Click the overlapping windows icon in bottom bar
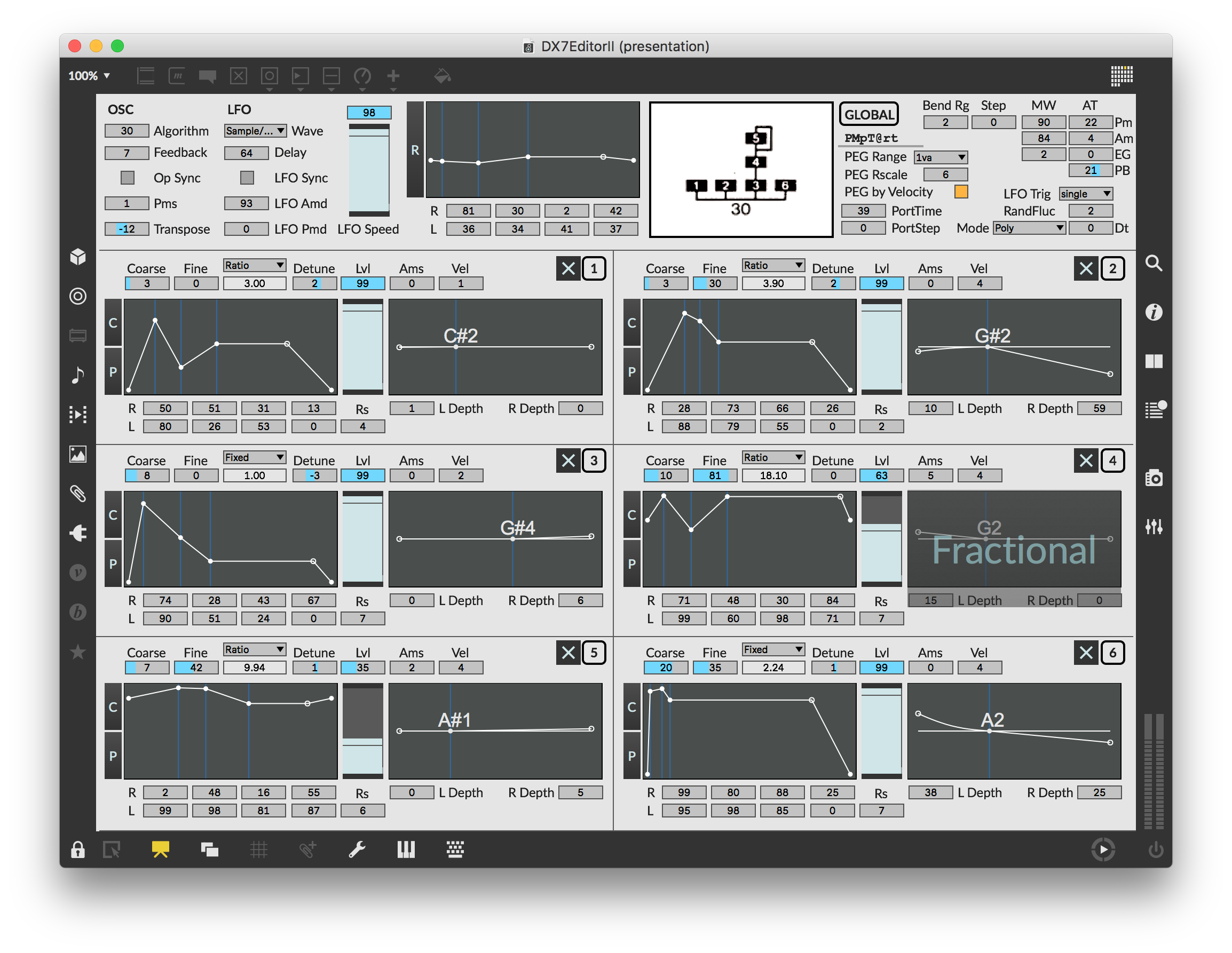 209,849
